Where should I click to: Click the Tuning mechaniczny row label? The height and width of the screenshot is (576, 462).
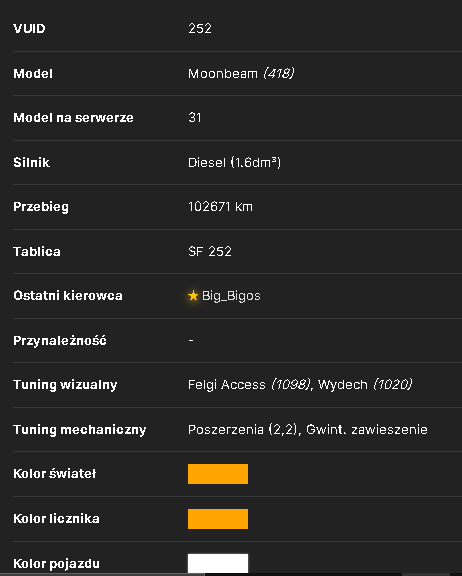[80, 429]
